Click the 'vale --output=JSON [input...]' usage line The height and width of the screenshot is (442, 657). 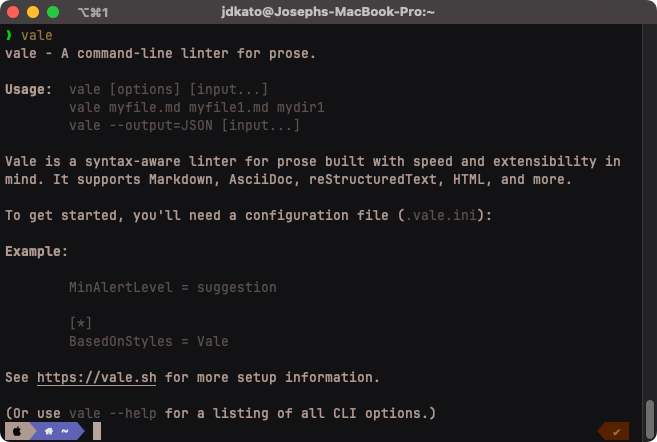184,125
